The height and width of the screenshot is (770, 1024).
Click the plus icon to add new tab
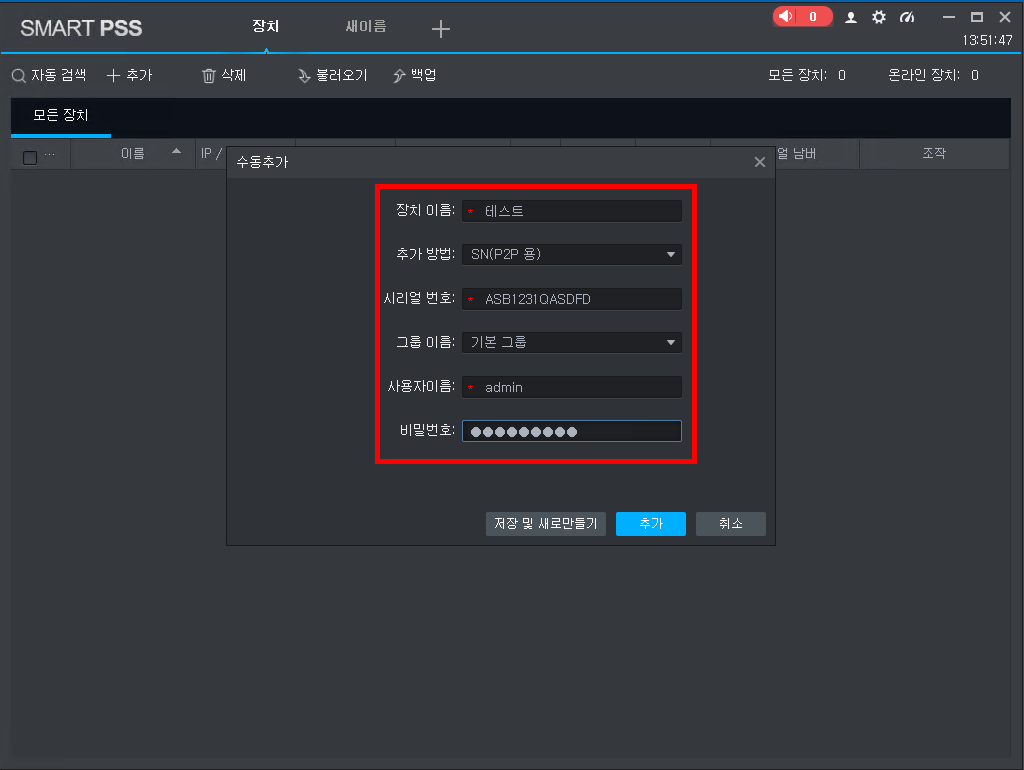[x=440, y=29]
